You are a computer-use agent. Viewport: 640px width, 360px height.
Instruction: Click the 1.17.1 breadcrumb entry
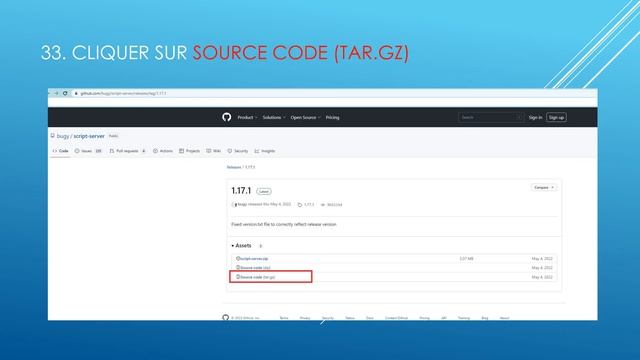[250, 167]
